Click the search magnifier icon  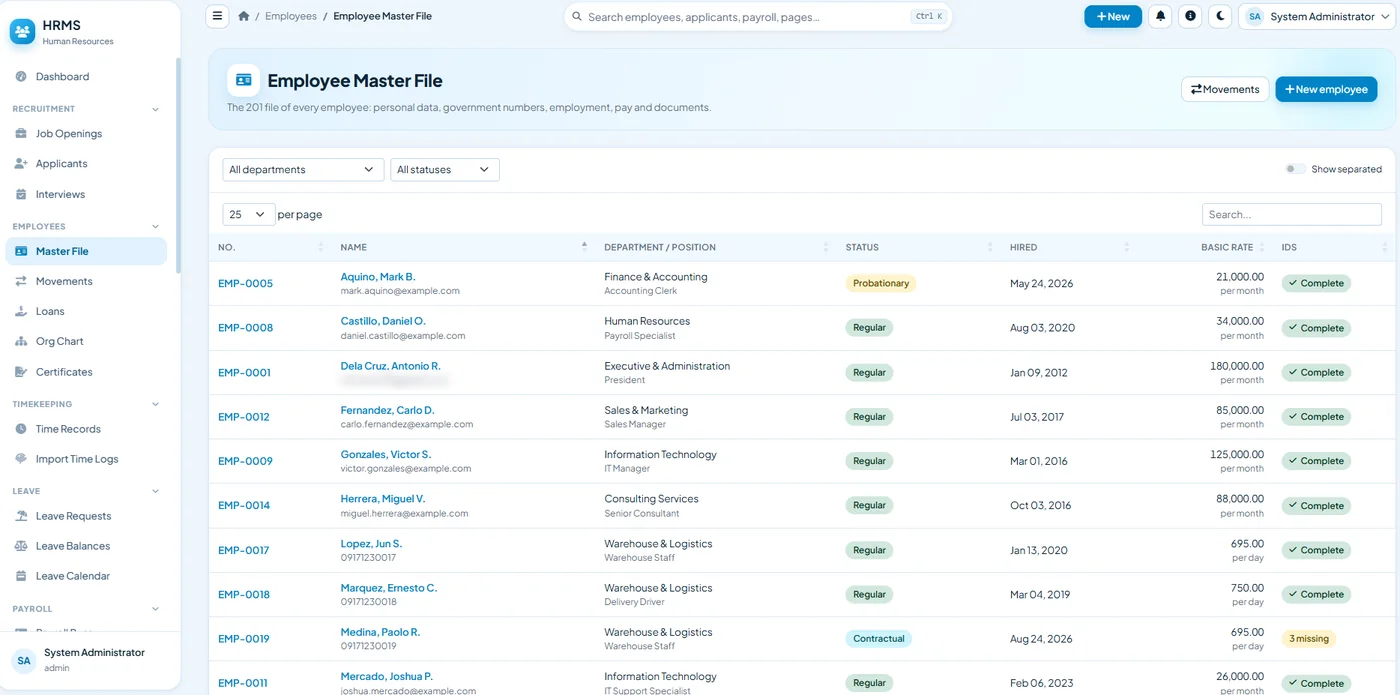577,16
